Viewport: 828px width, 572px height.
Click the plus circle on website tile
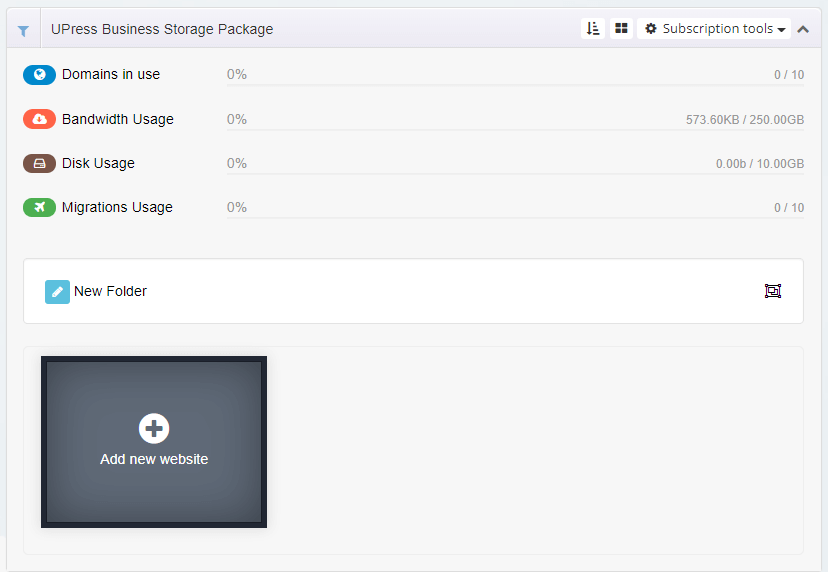coord(154,428)
